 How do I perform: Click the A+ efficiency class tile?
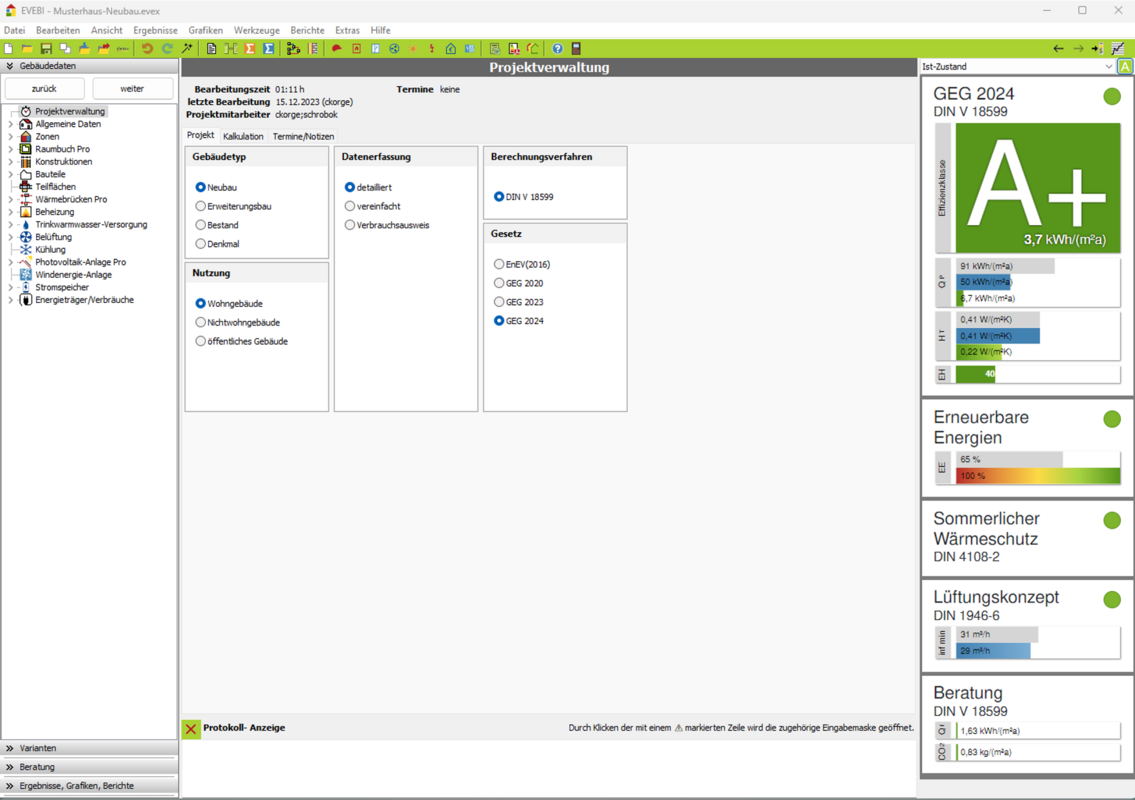point(1037,188)
